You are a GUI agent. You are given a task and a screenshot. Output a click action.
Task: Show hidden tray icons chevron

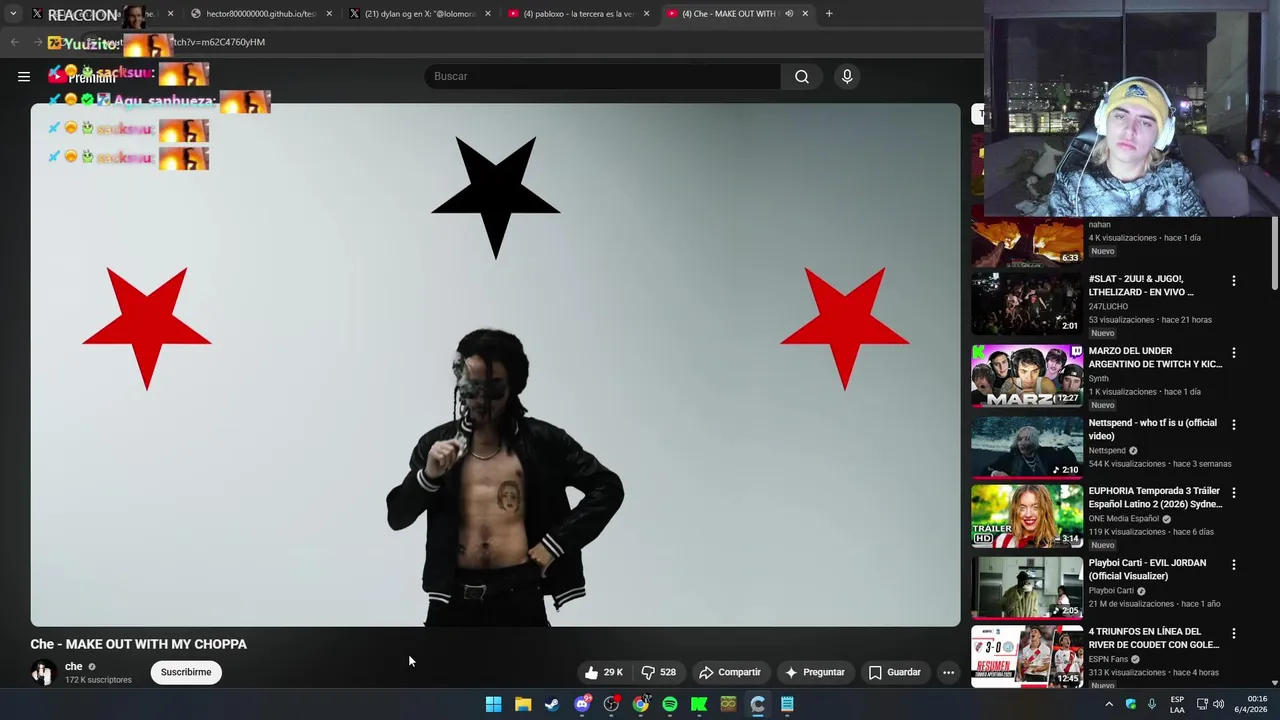(x=1108, y=704)
